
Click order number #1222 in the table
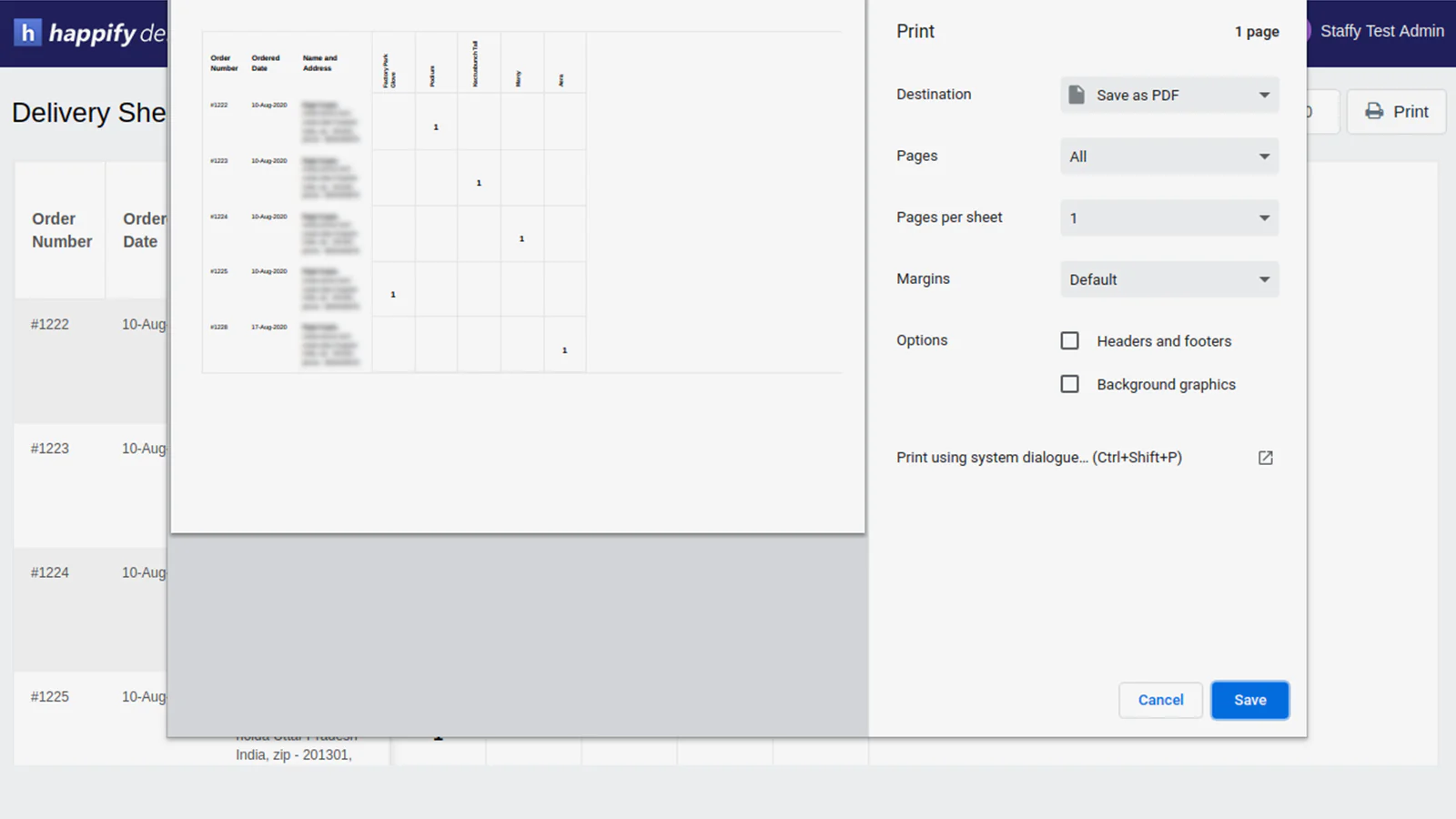[x=50, y=324]
